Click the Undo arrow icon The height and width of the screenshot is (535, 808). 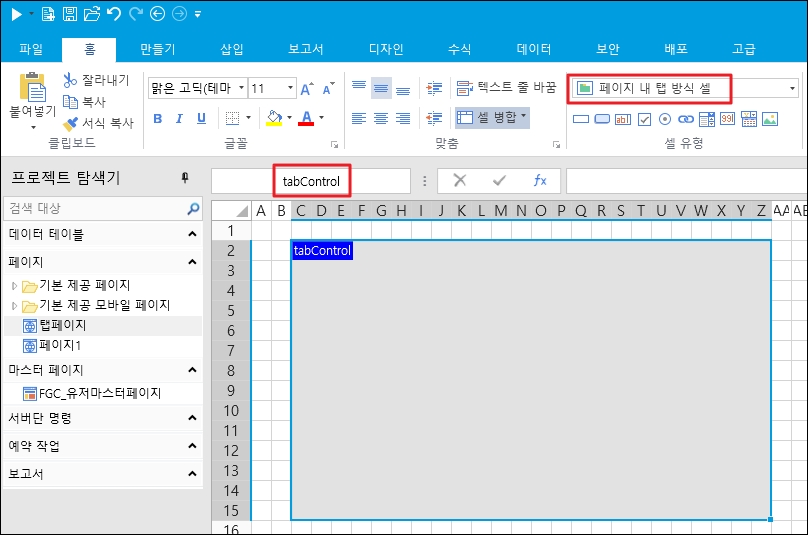coord(113,14)
